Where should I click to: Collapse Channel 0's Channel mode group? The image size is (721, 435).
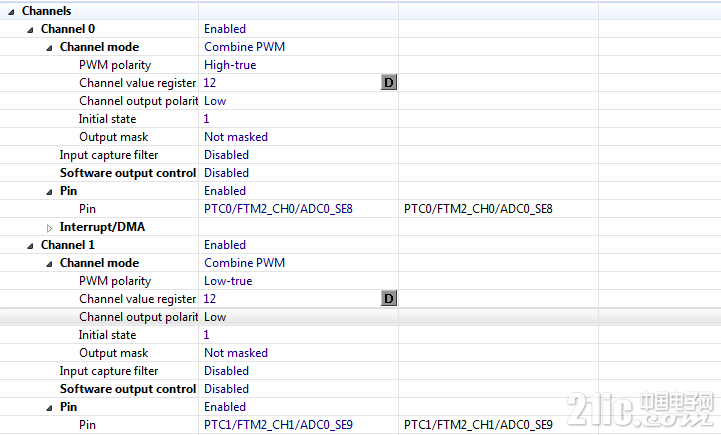[x=49, y=48]
